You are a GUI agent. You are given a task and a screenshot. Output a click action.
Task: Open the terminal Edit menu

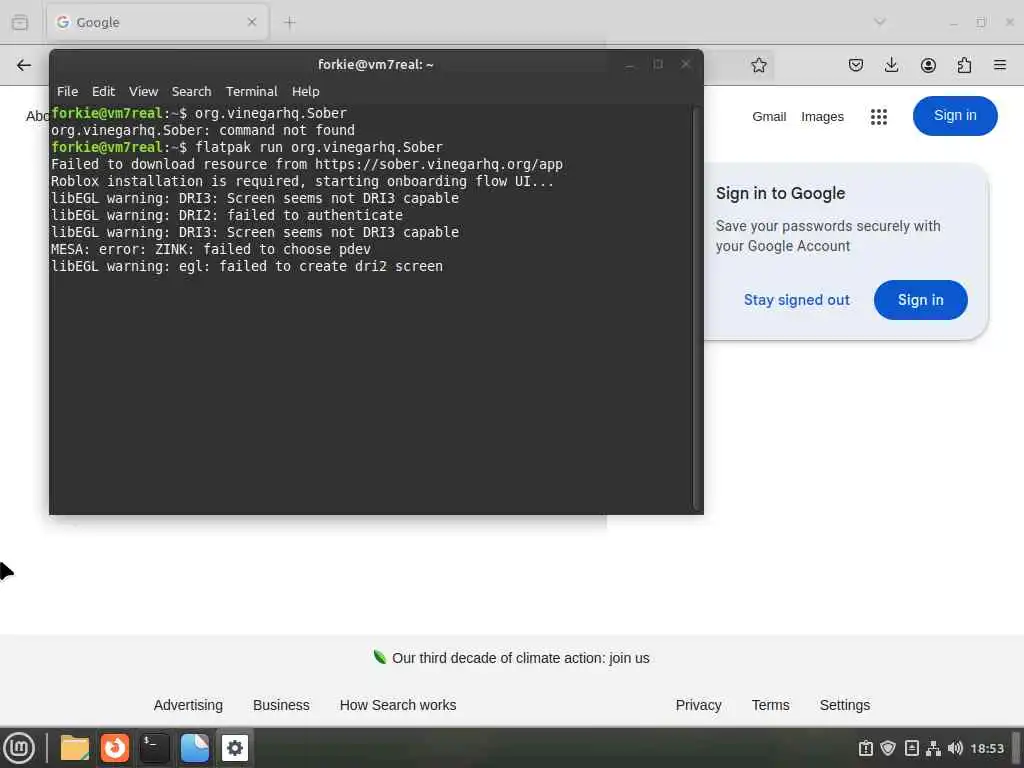pyautogui.click(x=103, y=91)
